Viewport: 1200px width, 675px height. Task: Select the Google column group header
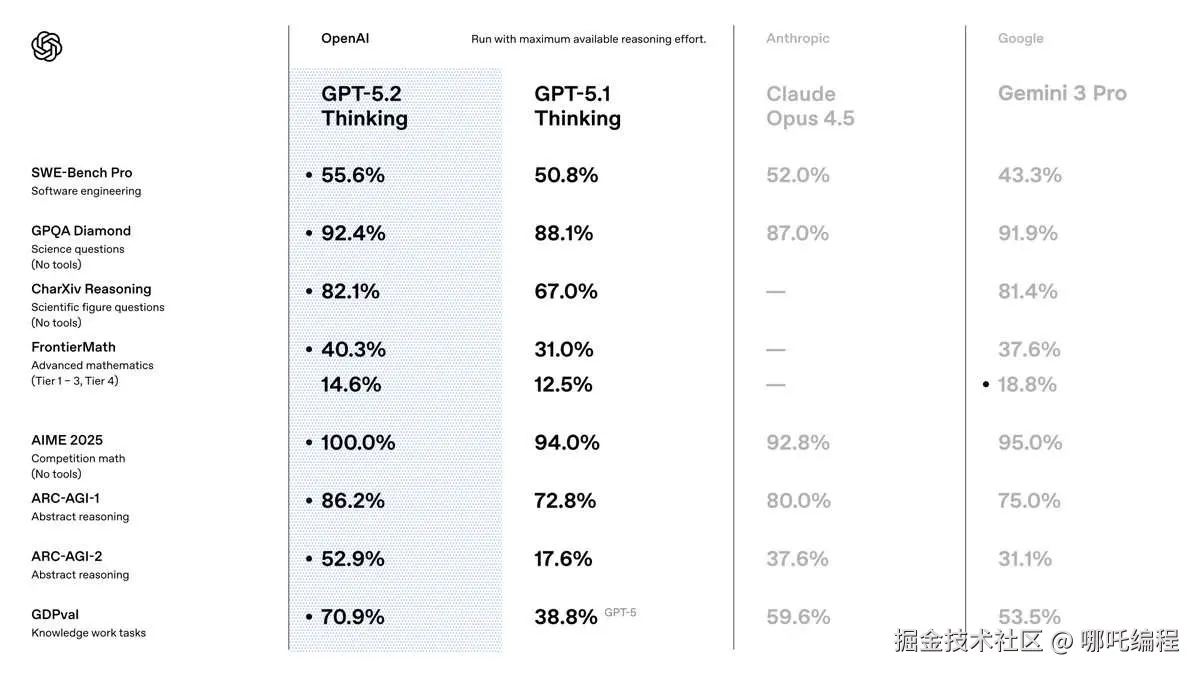pyautogui.click(x=1020, y=39)
